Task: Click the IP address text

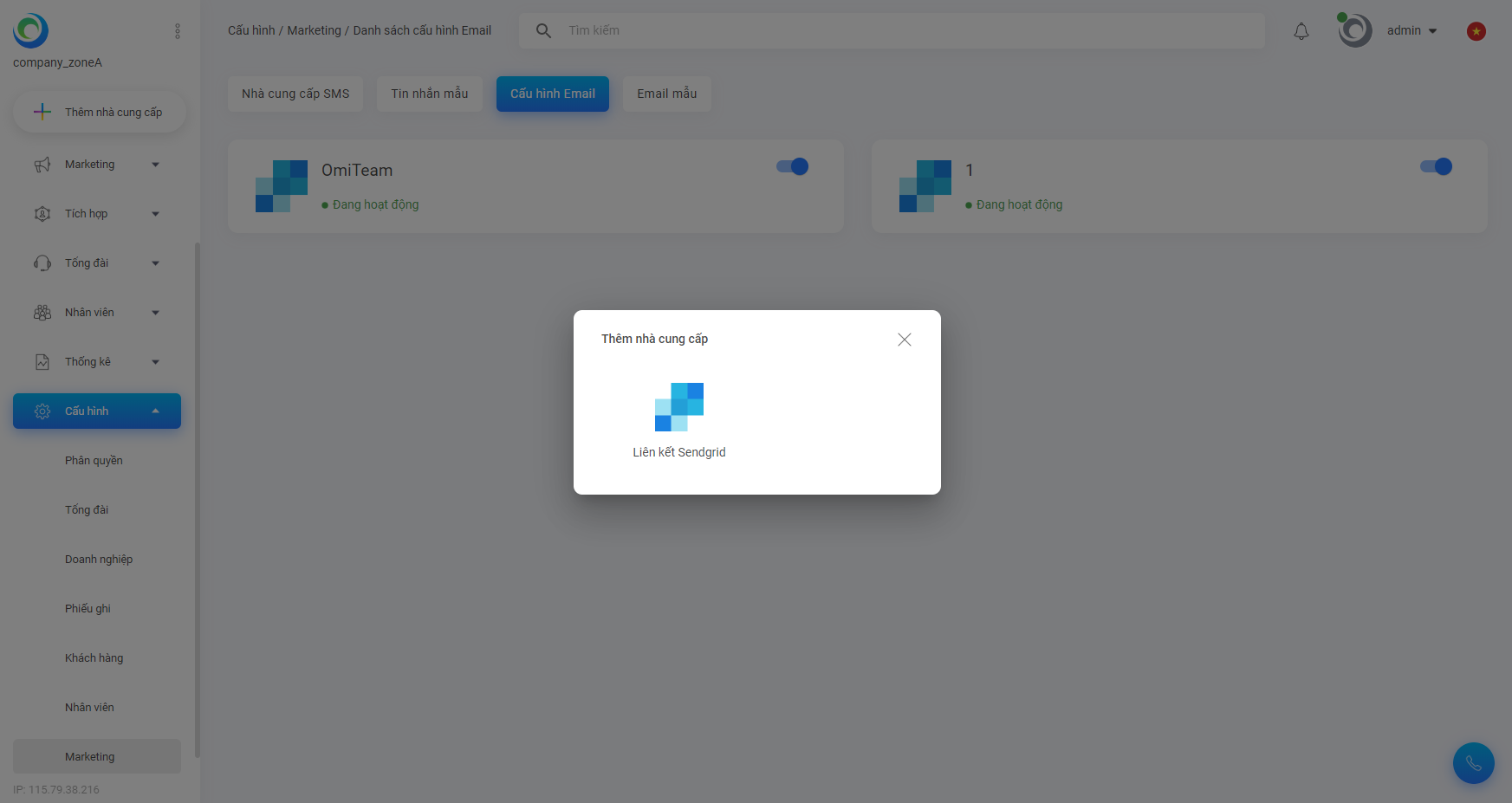Action: pos(56,790)
